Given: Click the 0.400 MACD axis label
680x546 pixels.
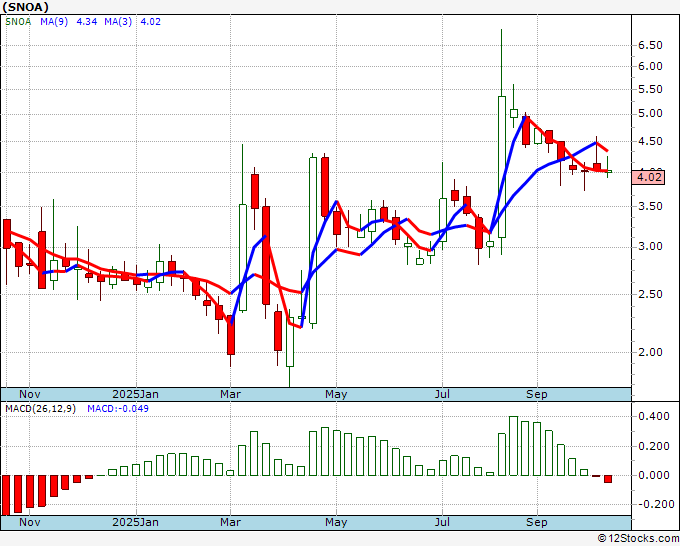Looking at the screenshot, I should (x=654, y=416).
